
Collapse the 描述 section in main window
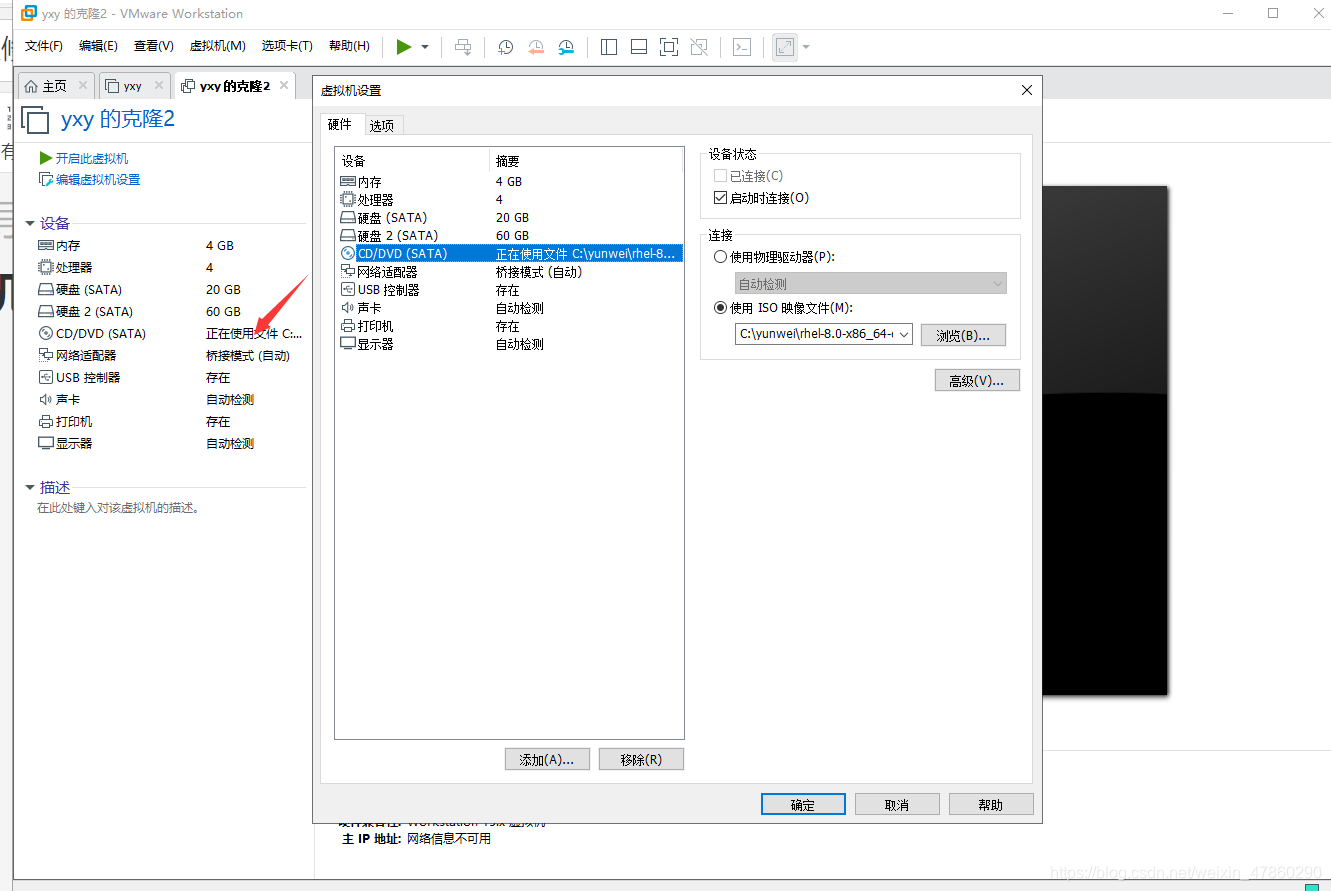(x=29, y=488)
